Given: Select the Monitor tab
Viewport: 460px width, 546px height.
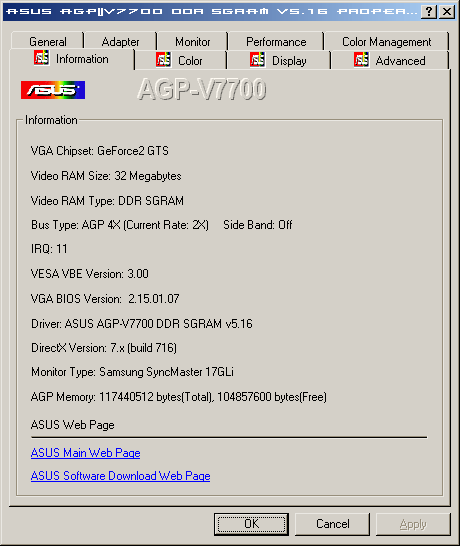Looking at the screenshot, I should pos(193,41).
